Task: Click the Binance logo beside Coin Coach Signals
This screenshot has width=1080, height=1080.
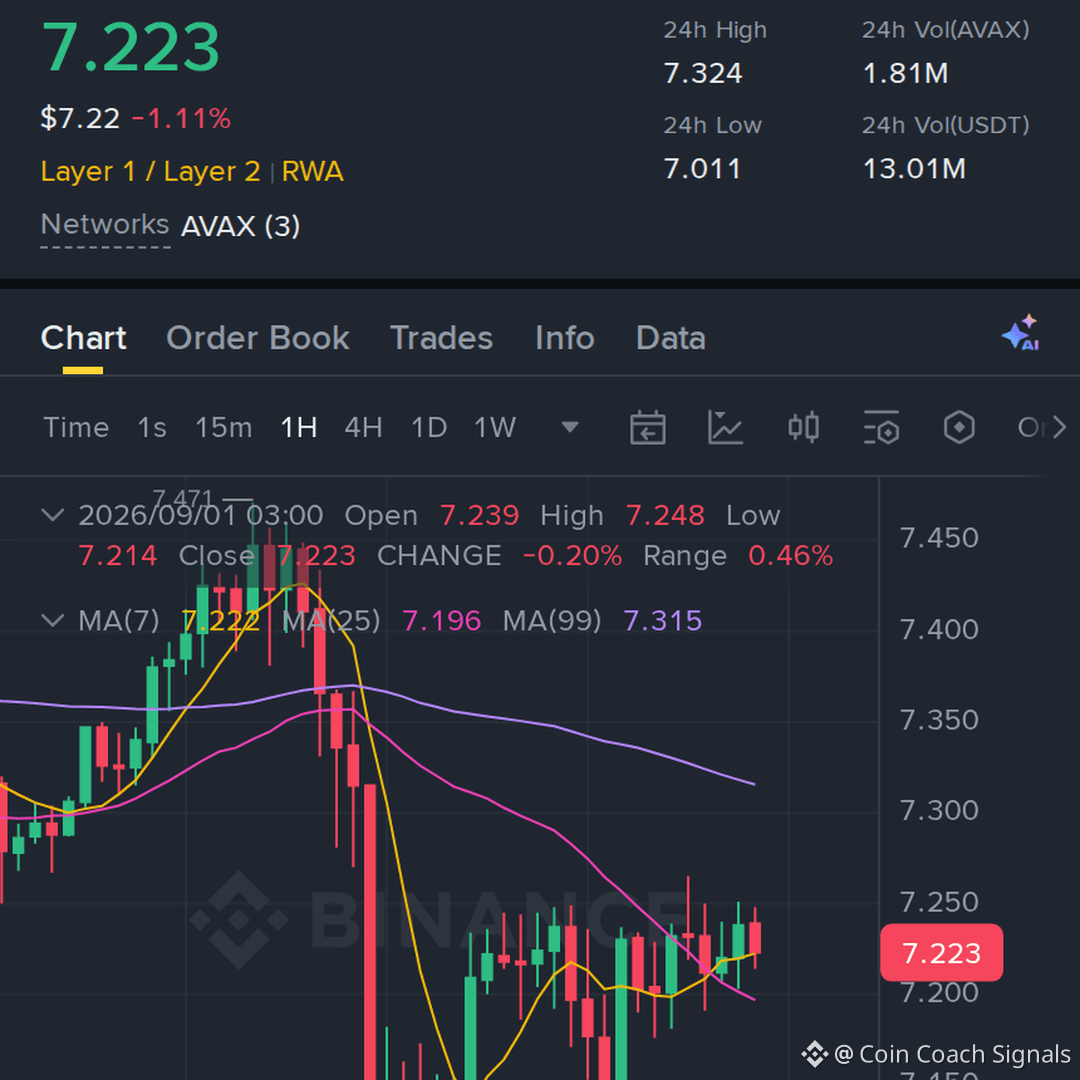Action: coord(814,1054)
